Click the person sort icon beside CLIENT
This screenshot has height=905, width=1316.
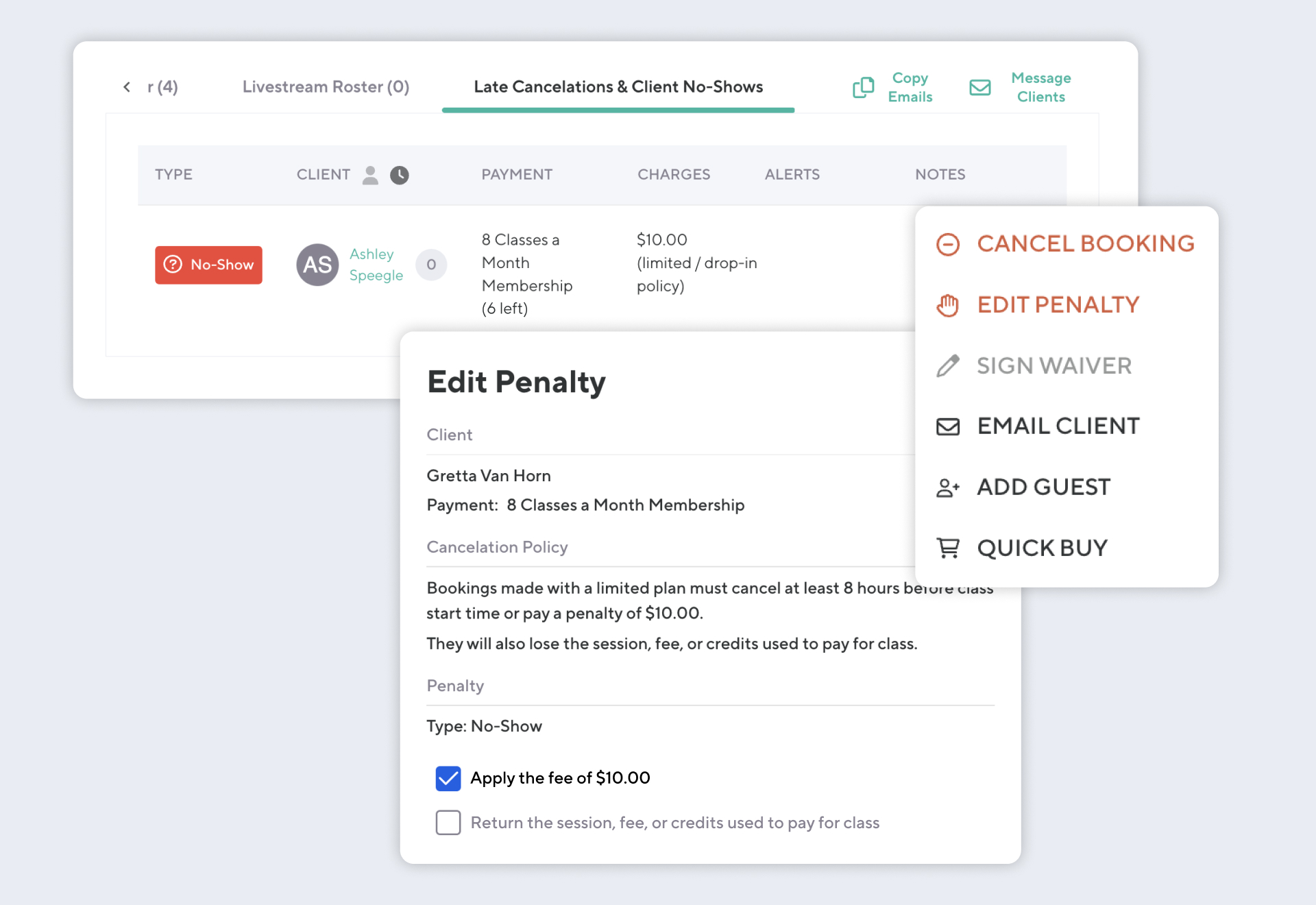point(370,176)
